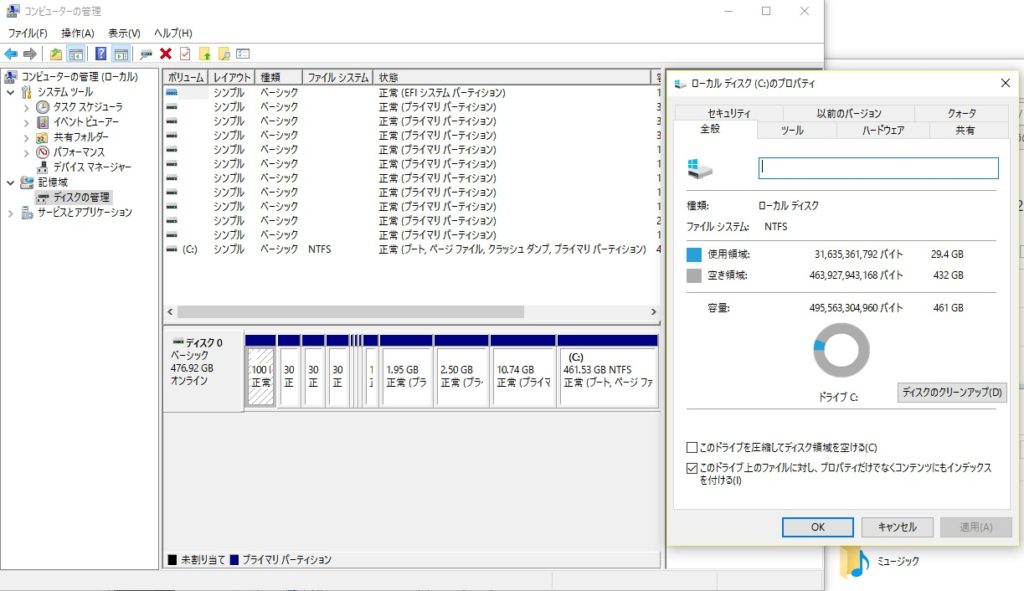Click the volume label text field

click(x=878, y=168)
